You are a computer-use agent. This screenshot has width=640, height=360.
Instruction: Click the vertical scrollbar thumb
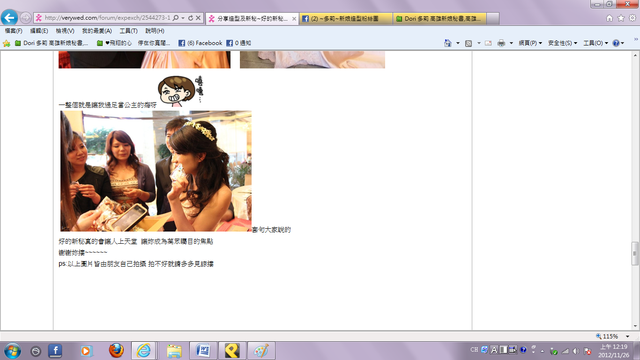pos(635,253)
